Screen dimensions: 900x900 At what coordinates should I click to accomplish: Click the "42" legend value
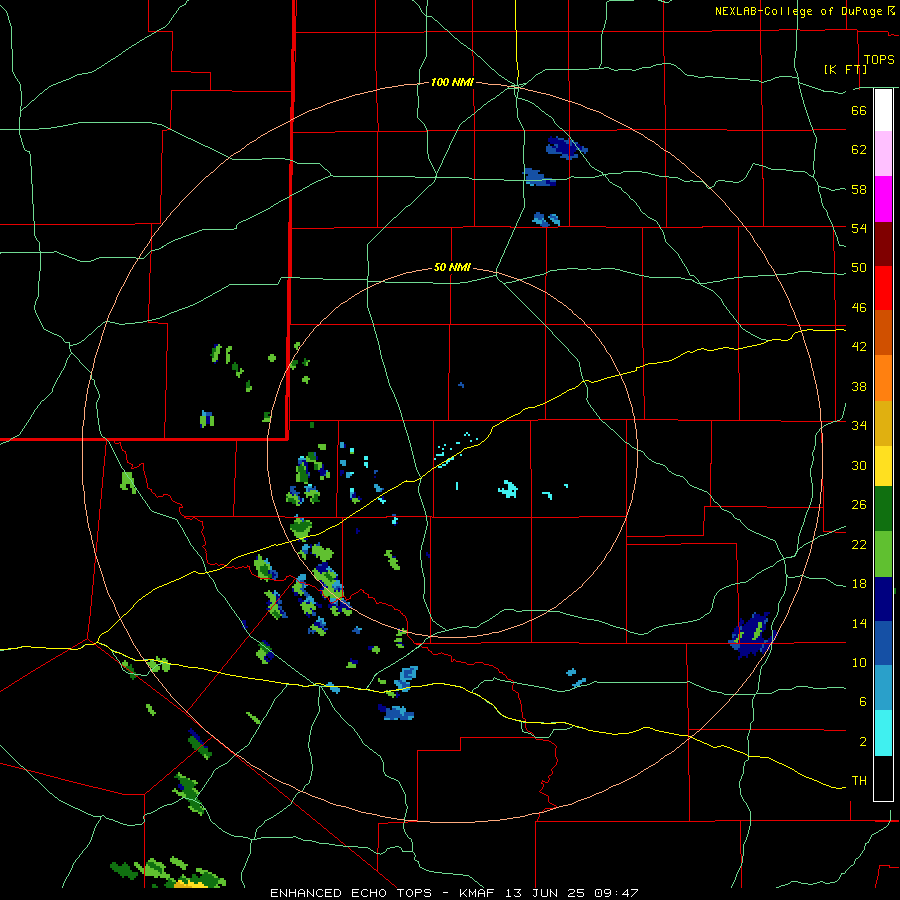click(x=859, y=347)
